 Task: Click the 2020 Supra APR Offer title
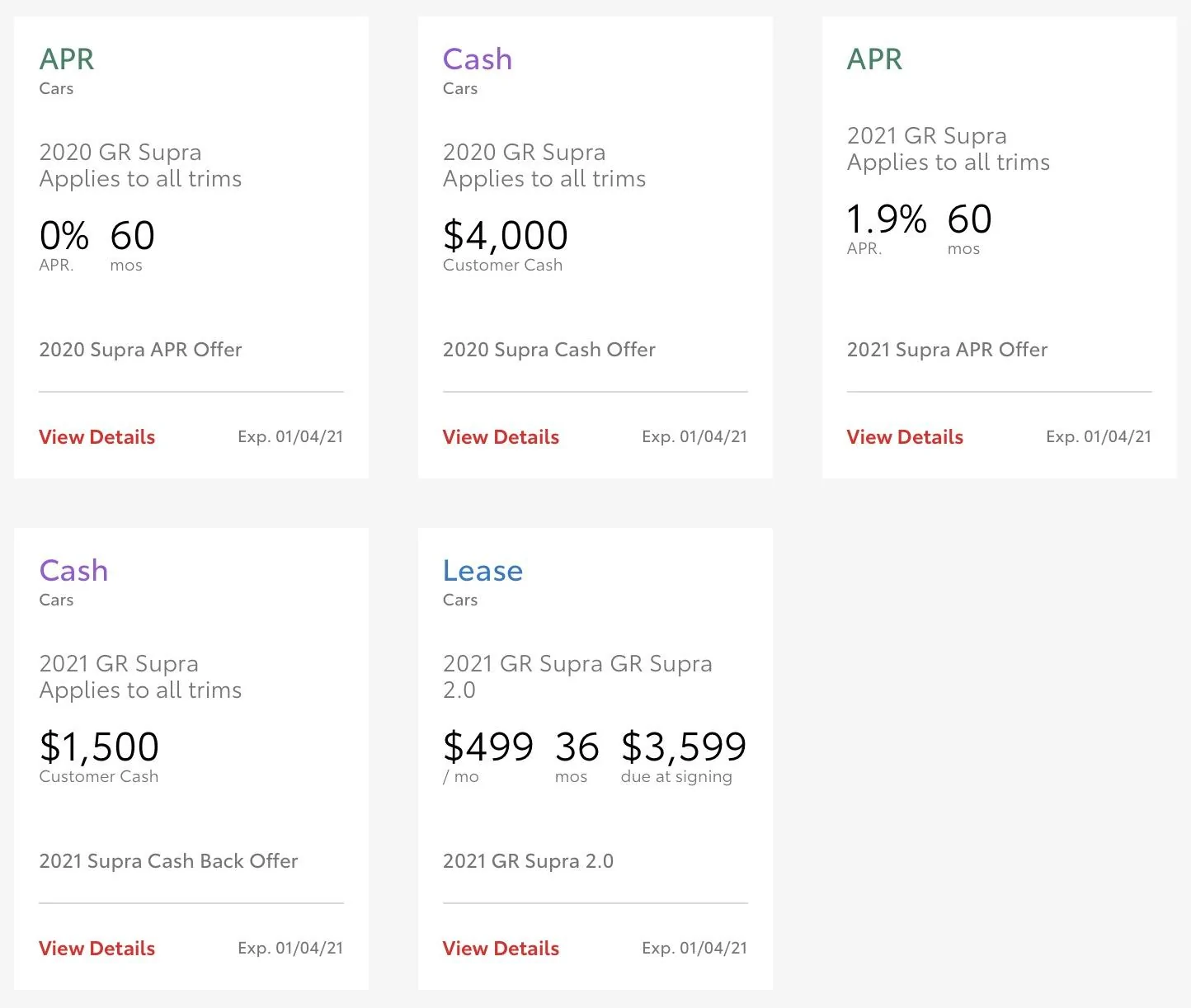(140, 350)
